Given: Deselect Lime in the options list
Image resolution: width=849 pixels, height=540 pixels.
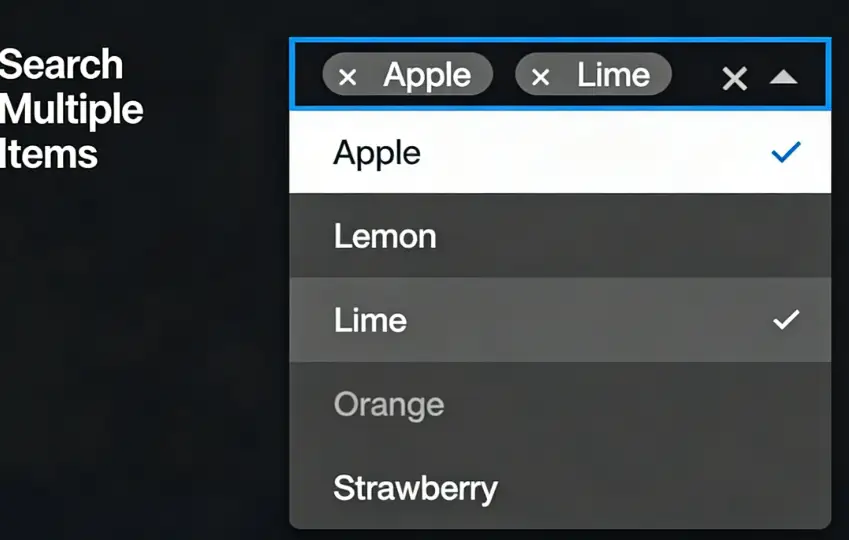Looking at the screenshot, I should click(370, 321).
